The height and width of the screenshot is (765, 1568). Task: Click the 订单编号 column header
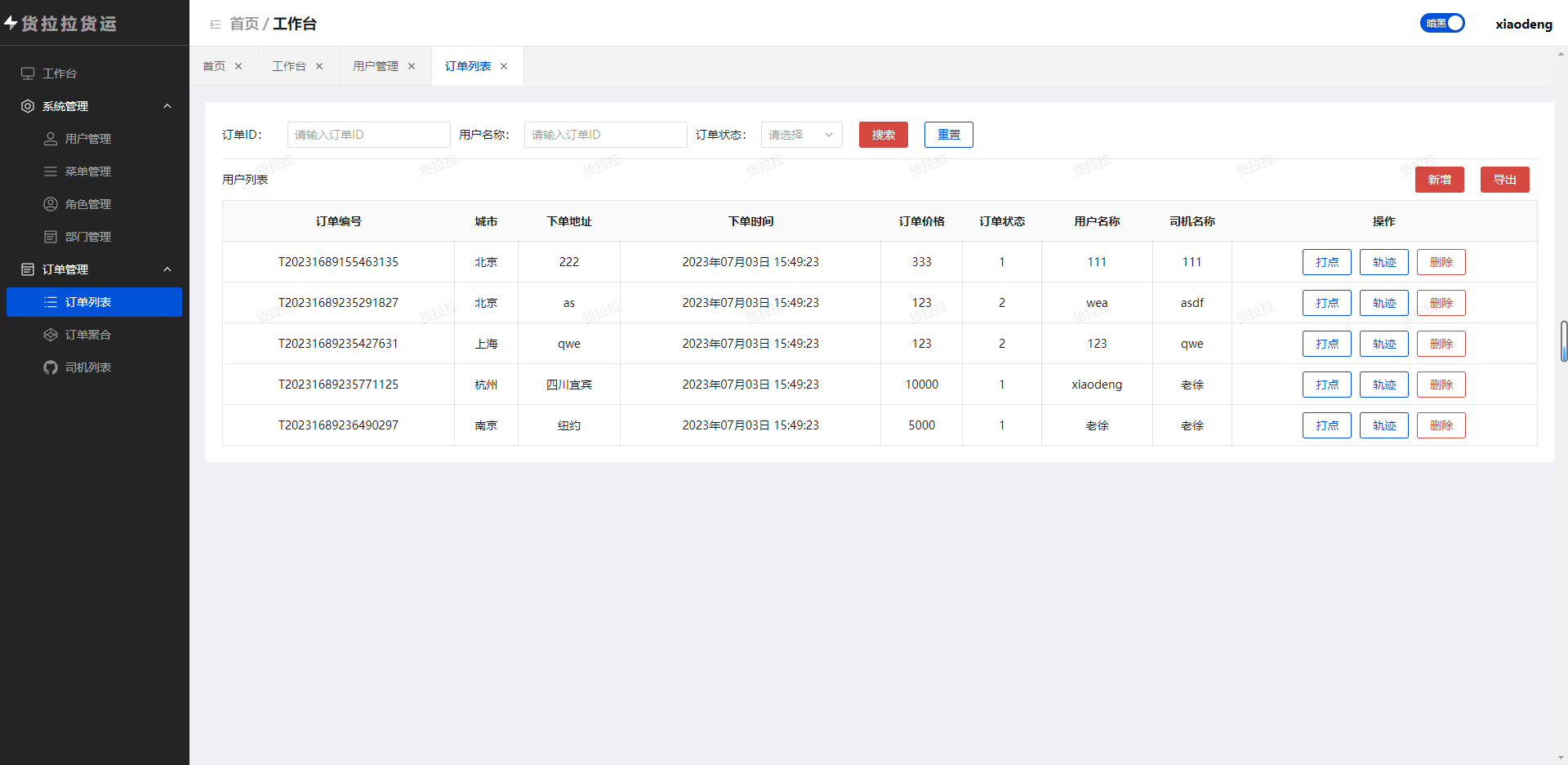[339, 221]
